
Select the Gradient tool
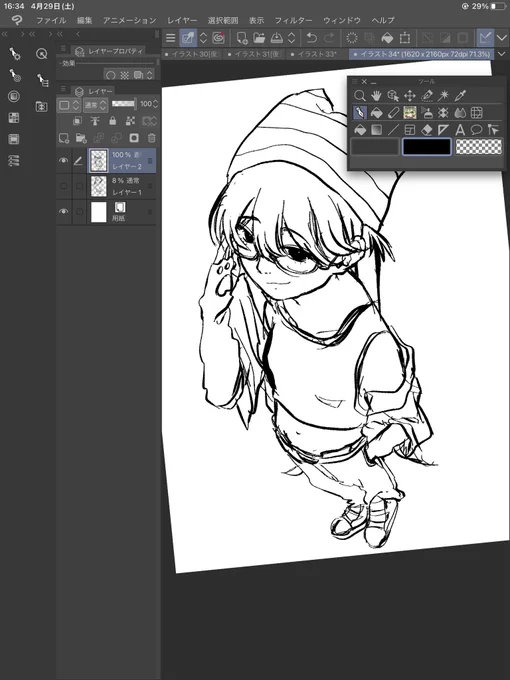(376, 130)
